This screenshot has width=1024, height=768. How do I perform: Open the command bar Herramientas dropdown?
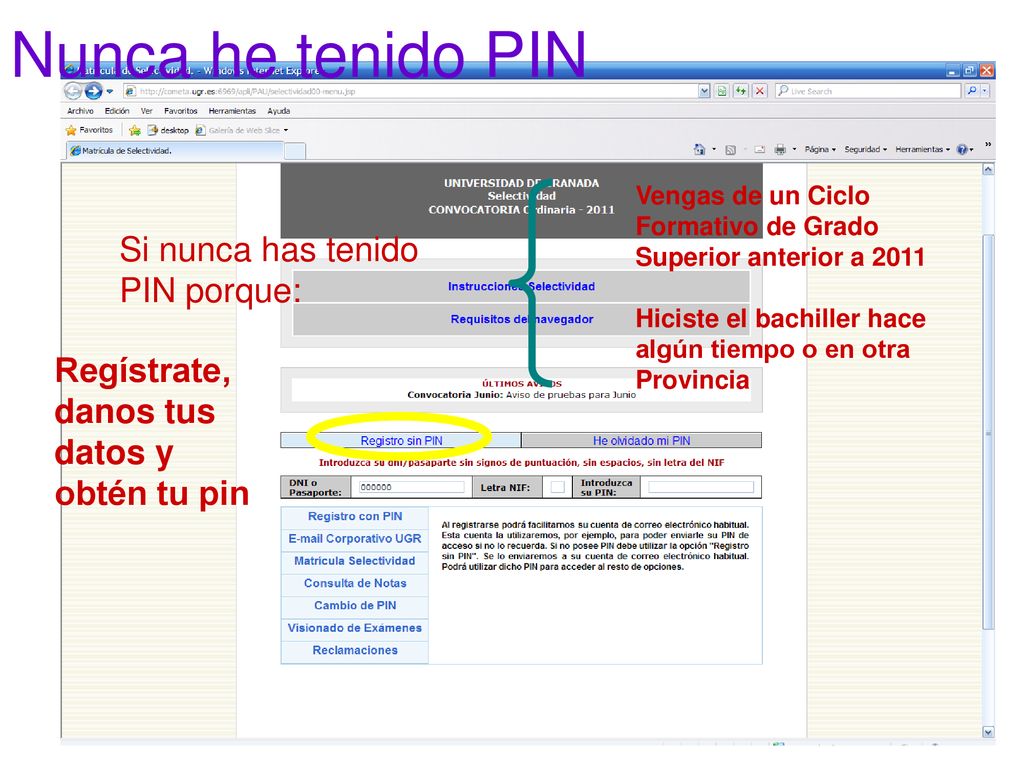[x=922, y=150]
